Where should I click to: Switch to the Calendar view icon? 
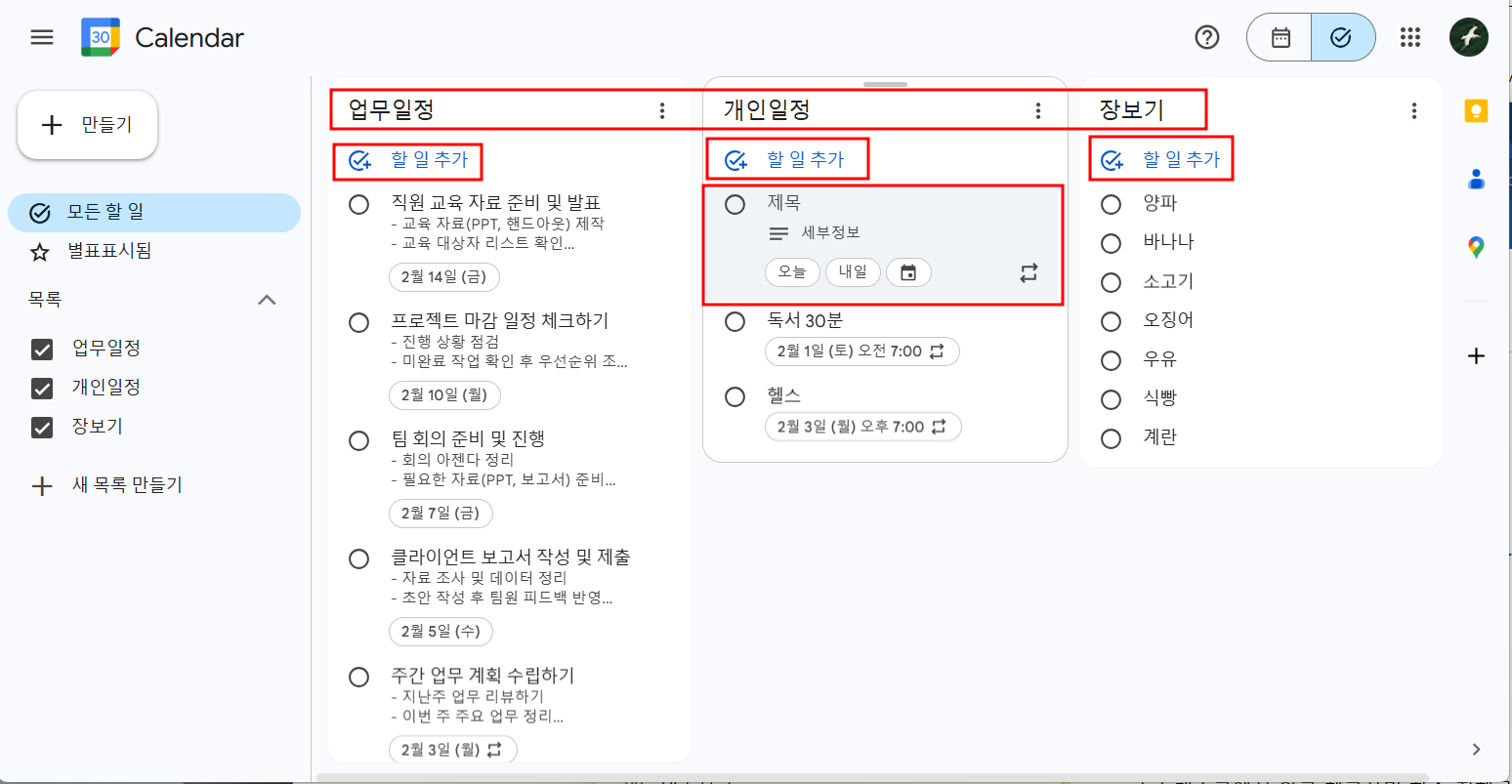pos(1280,36)
